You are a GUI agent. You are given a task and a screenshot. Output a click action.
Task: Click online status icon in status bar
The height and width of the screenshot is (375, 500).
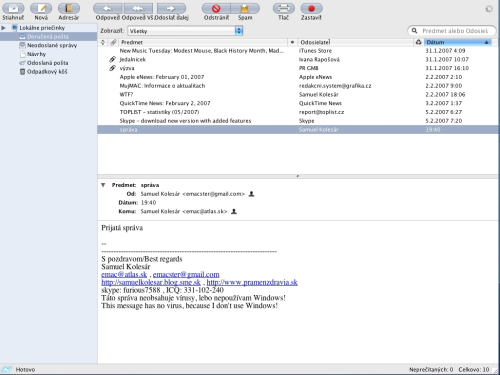[x=6, y=369]
